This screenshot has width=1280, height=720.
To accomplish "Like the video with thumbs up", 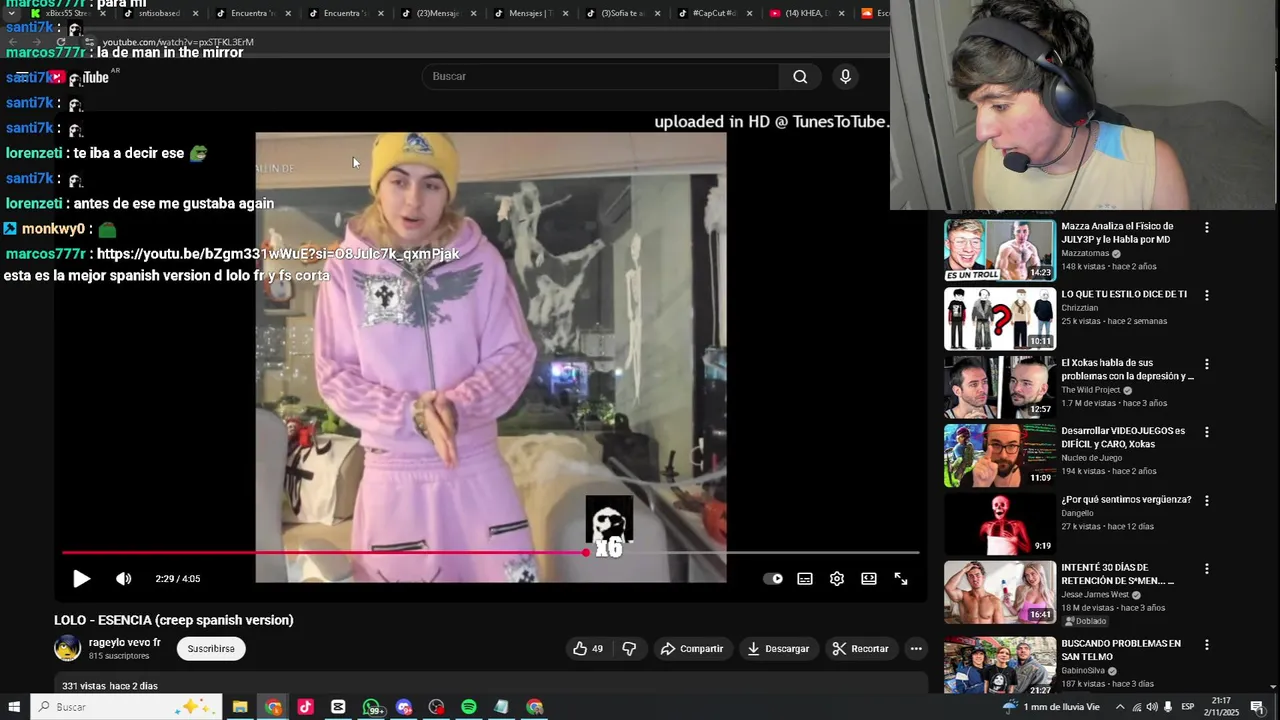I will coord(588,649).
